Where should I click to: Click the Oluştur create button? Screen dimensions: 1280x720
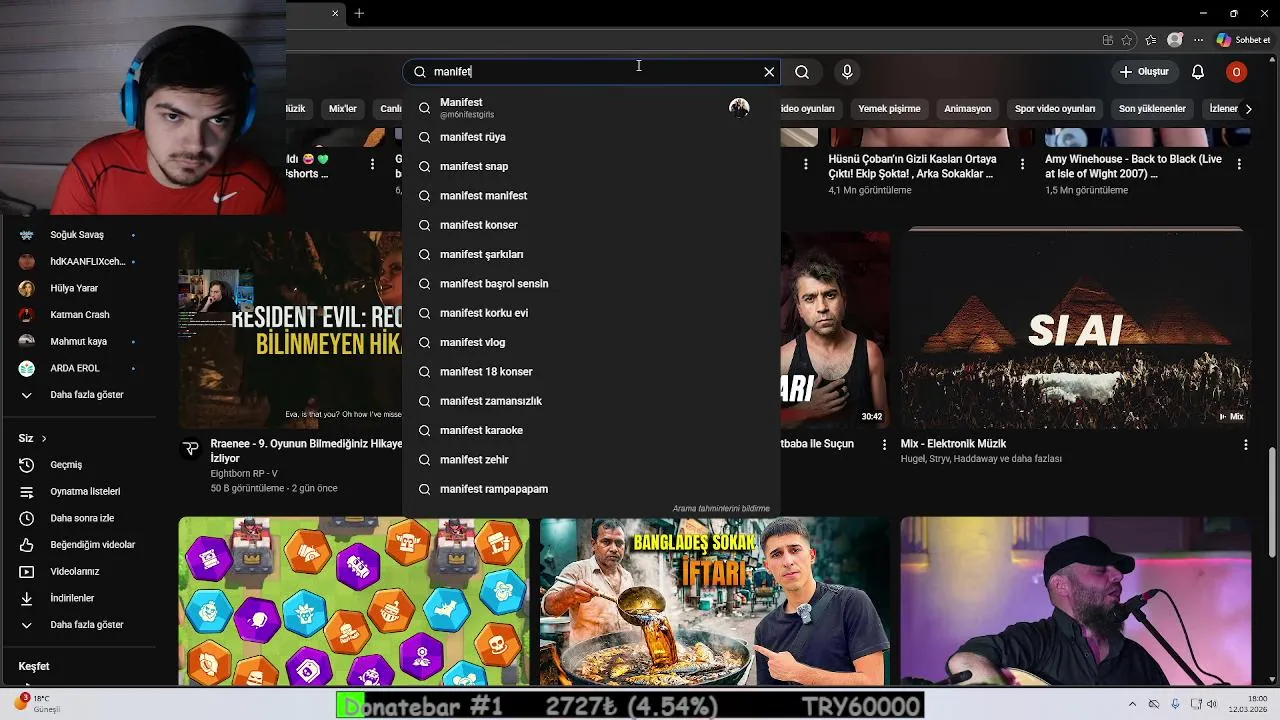pos(1143,72)
